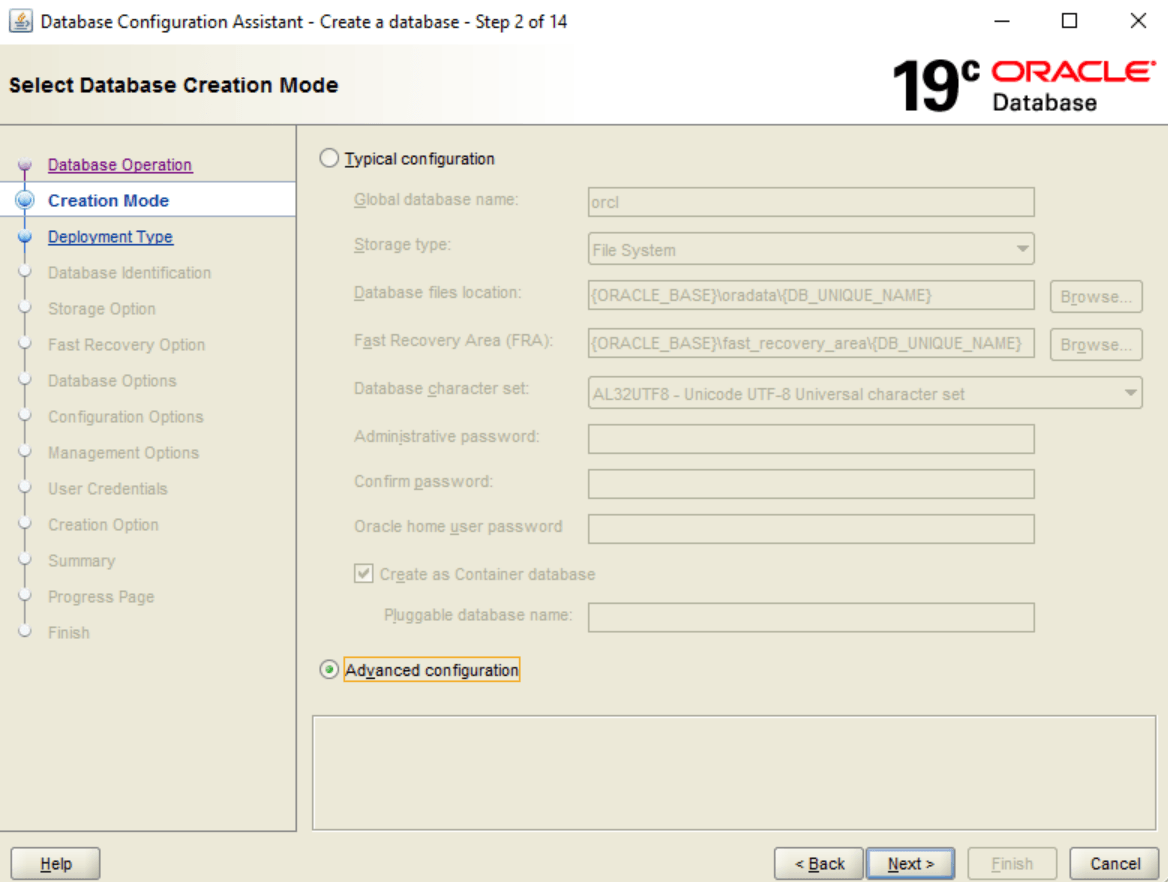Screen dimensions: 1168x882
Task: Click the Administrative password field
Action: [x=810, y=439]
